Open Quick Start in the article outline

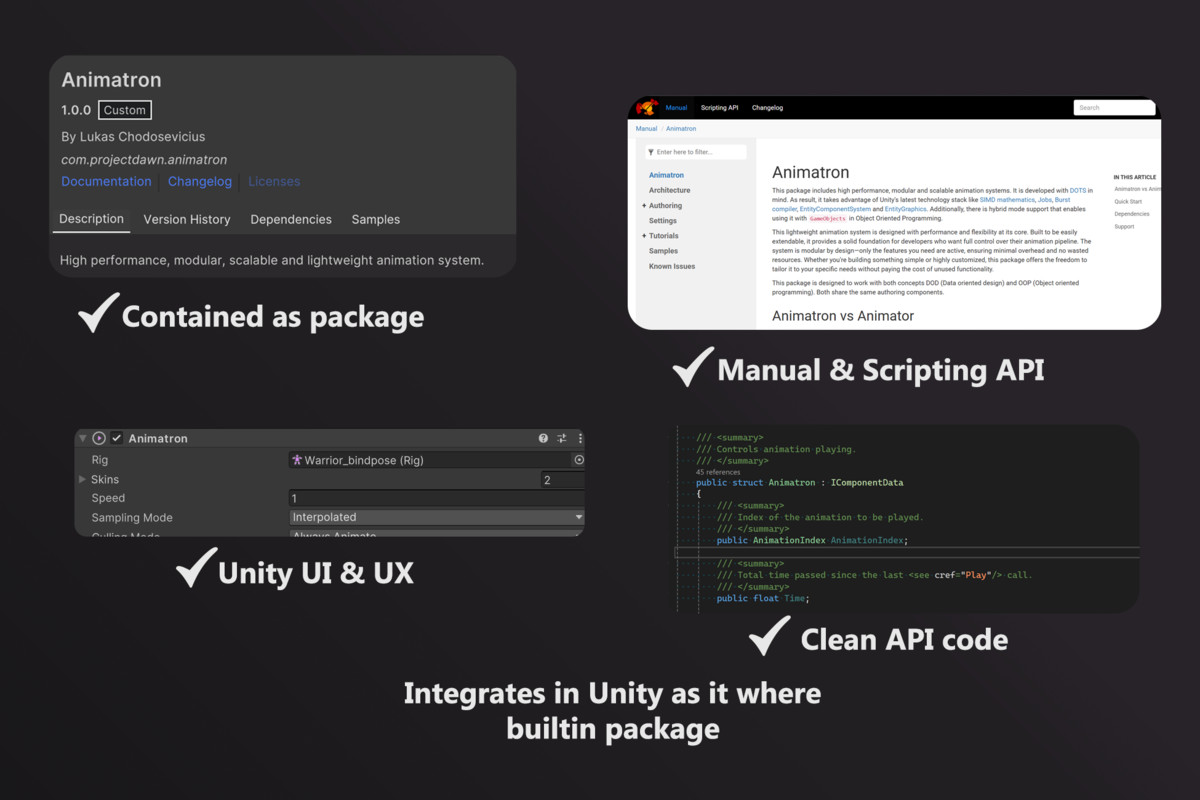click(x=1128, y=201)
